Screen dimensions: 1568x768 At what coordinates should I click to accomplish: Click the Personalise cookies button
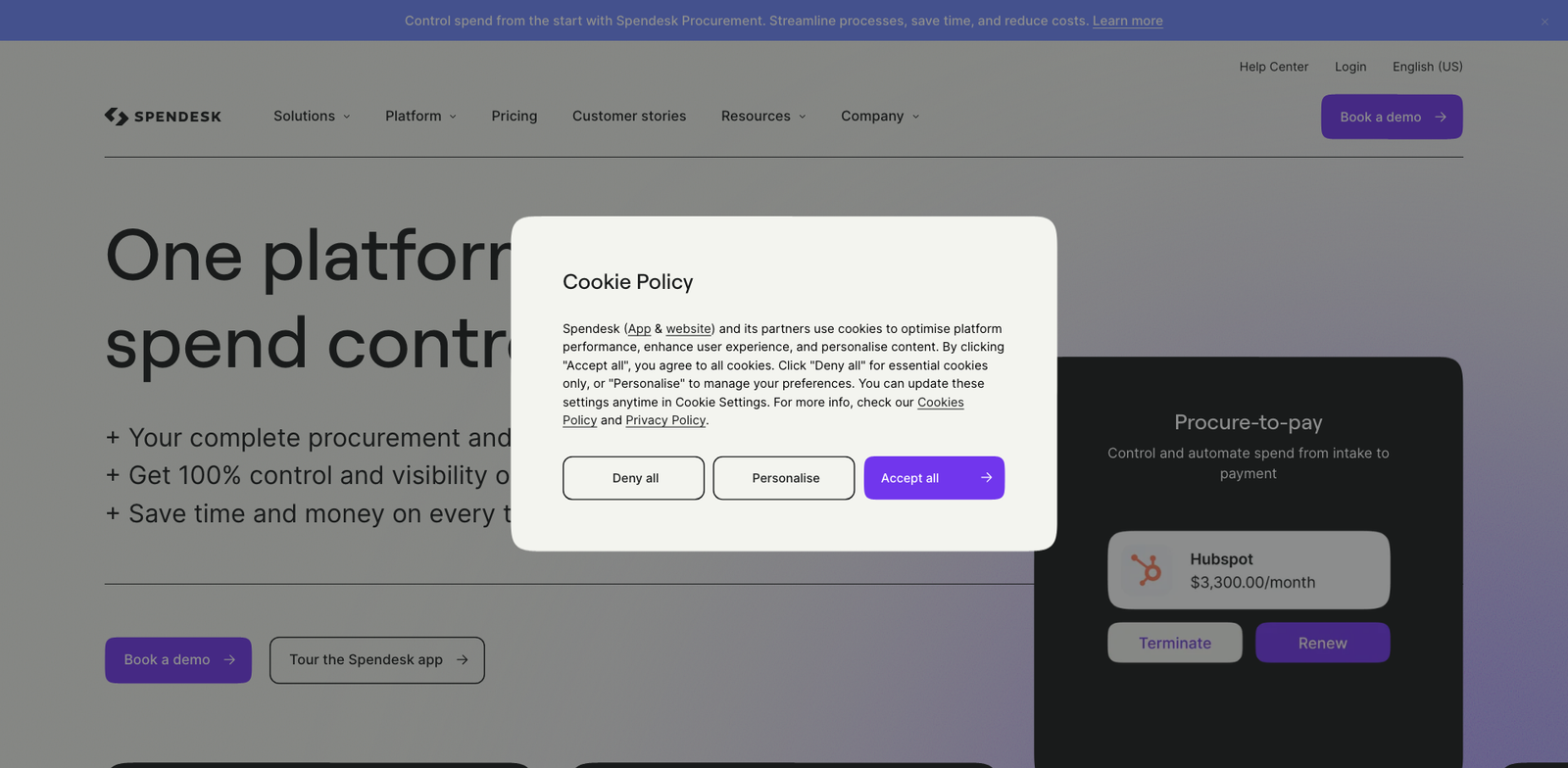(x=784, y=478)
